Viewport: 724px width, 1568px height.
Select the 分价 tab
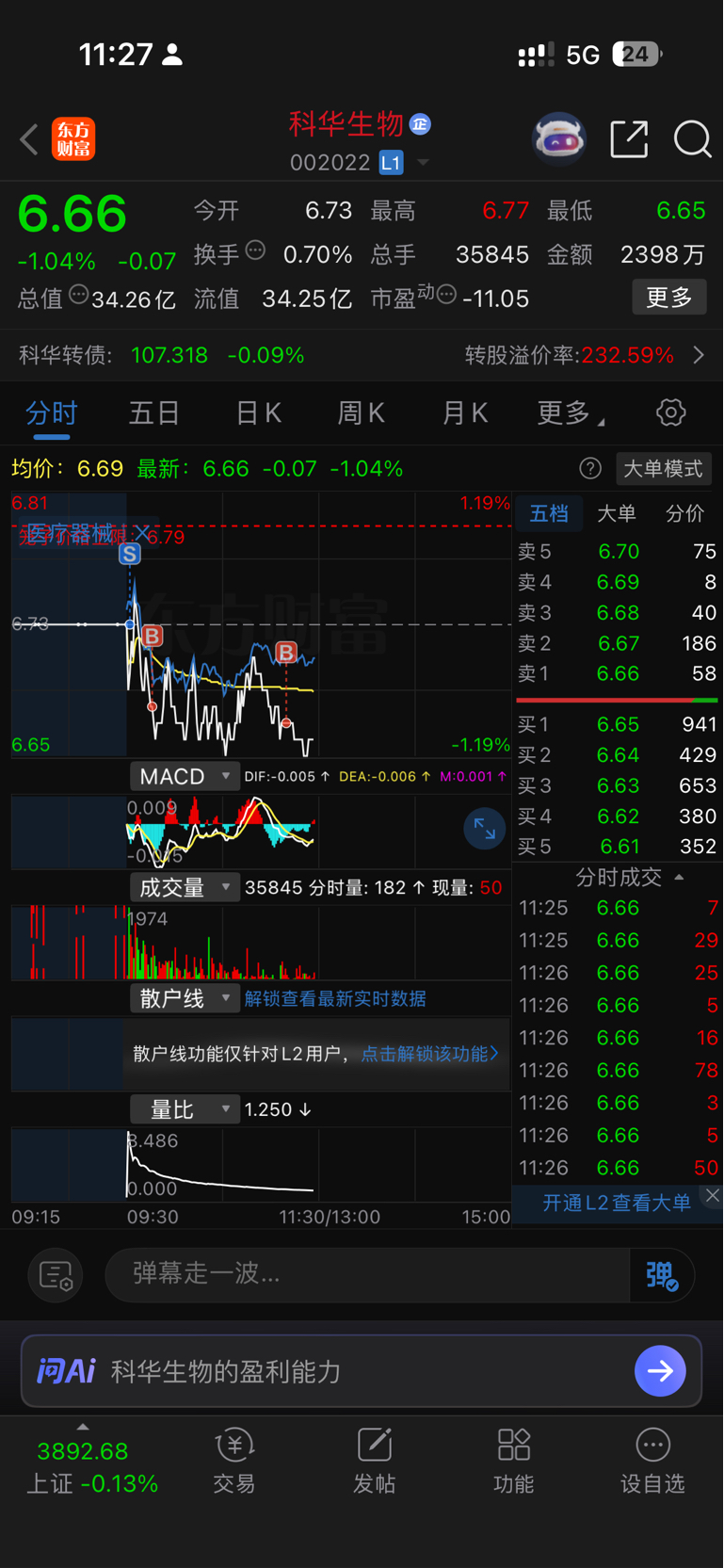[x=684, y=513]
